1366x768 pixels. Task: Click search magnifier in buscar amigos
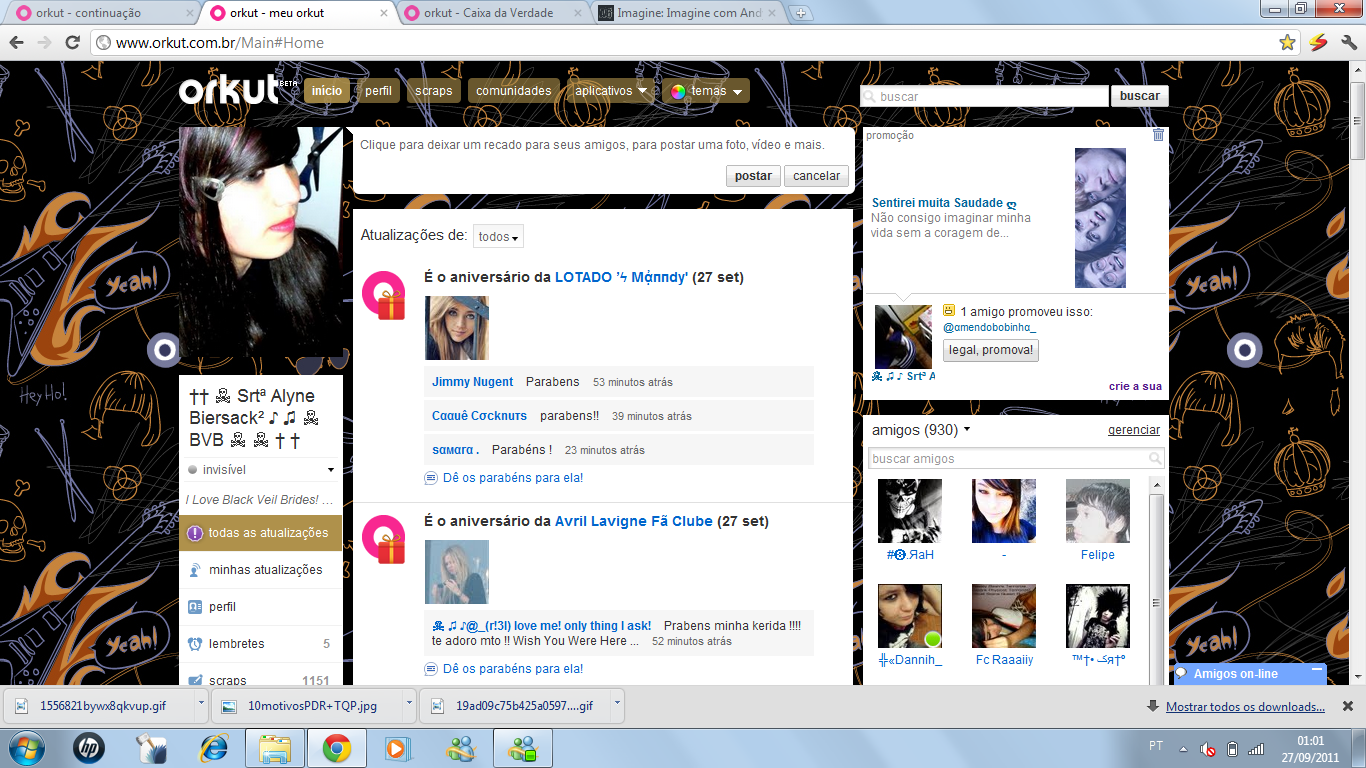click(x=1156, y=459)
